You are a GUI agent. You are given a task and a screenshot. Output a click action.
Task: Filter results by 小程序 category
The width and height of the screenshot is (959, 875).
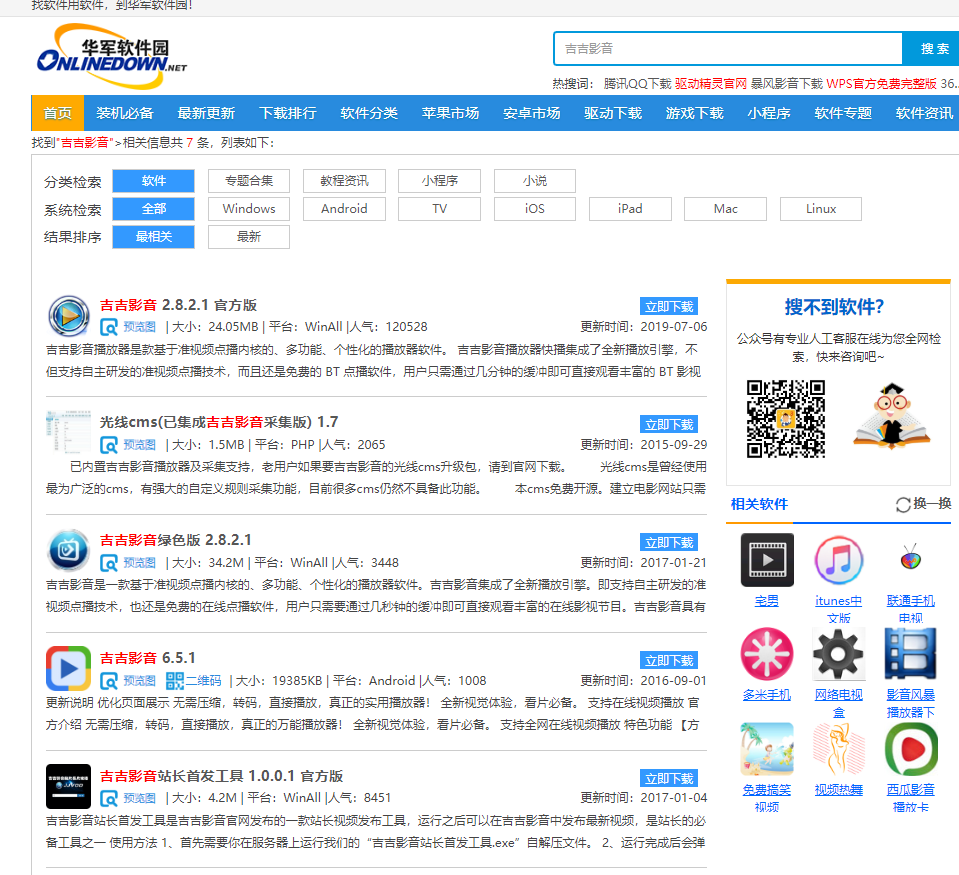439,181
